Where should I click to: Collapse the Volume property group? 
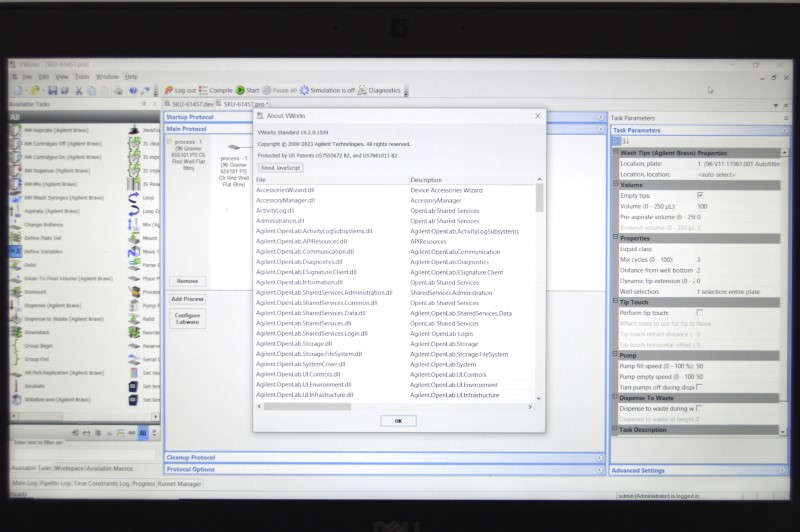(x=615, y=184)
